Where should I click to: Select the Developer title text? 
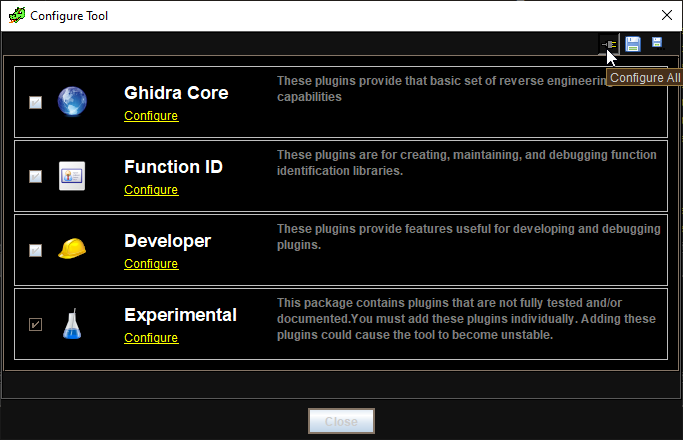click(x=167, y=241)
